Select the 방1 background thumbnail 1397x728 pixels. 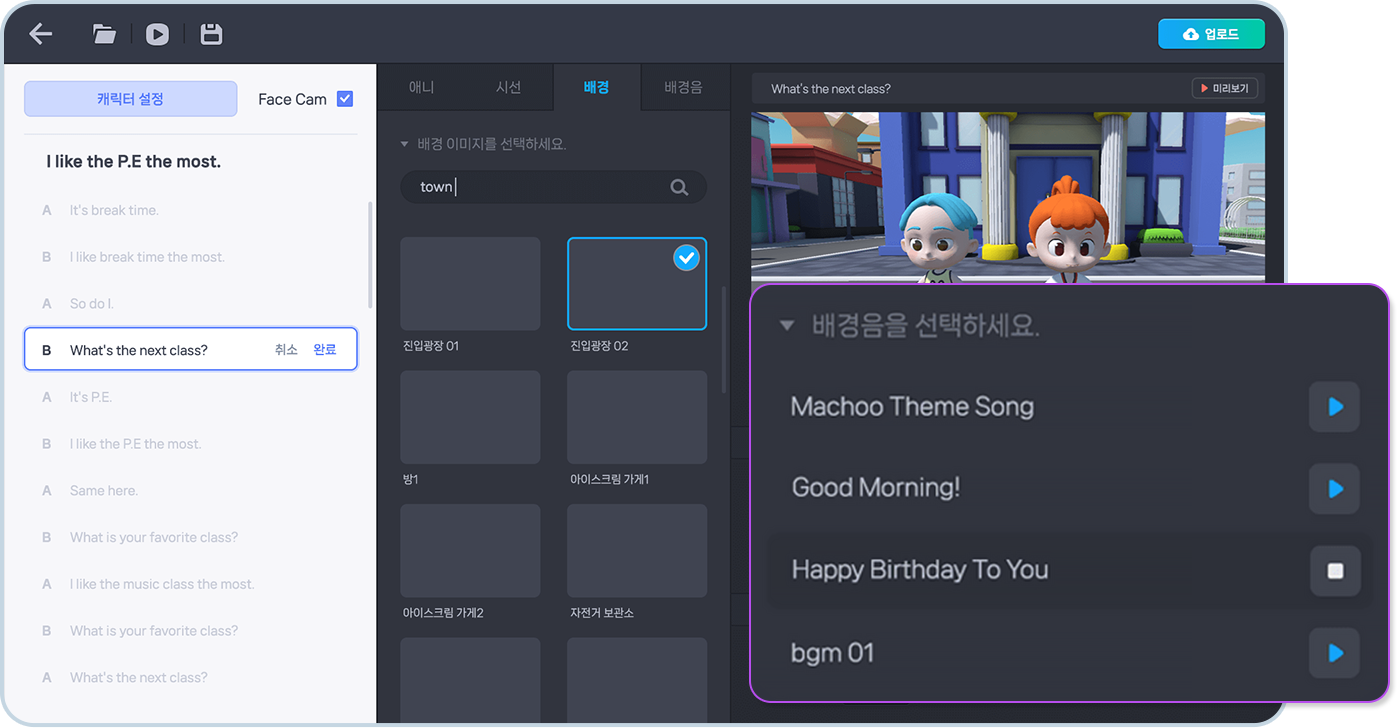pyautogui.click(x=470, y=417)
